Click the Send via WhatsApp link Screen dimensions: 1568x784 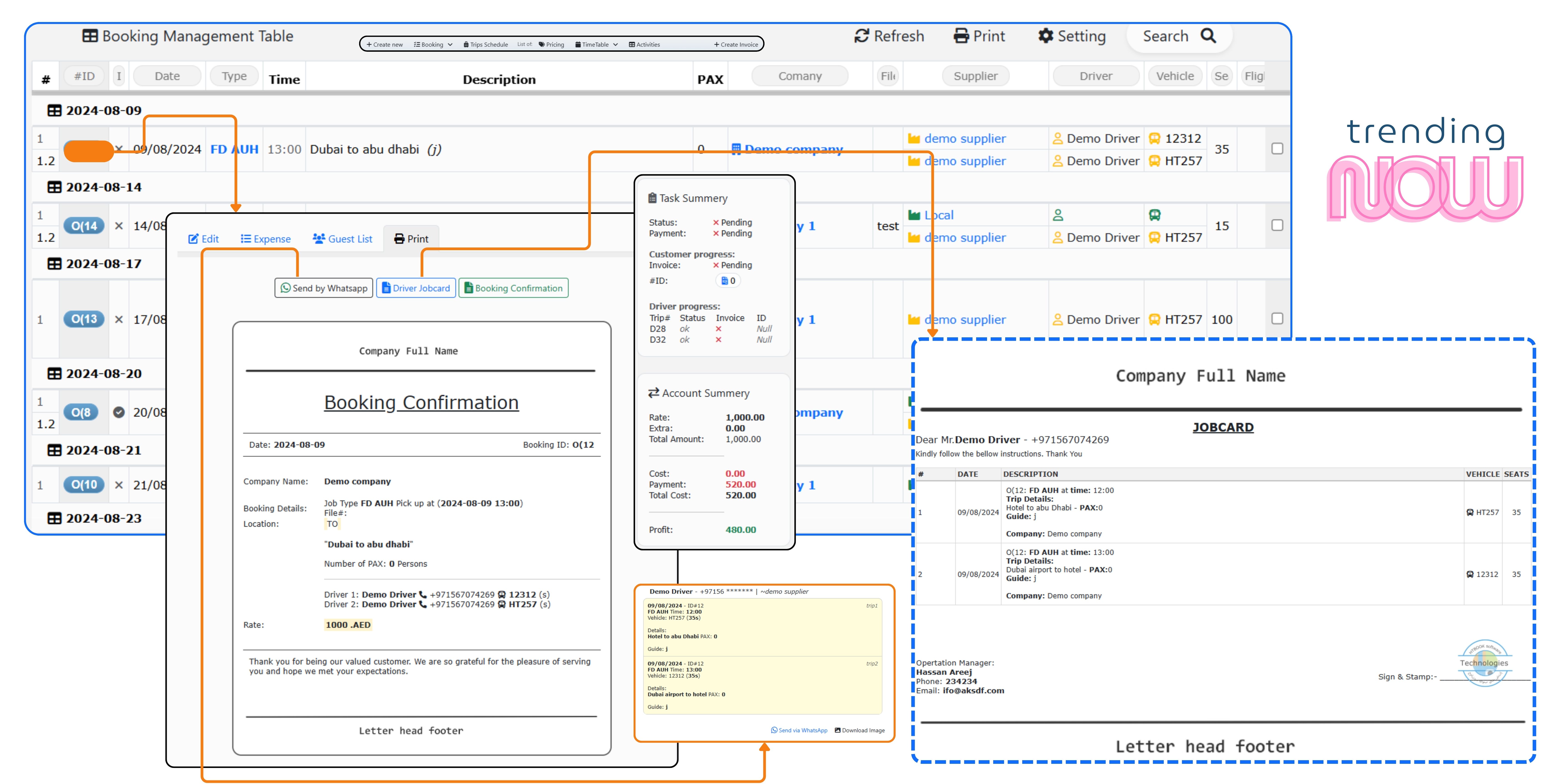pyautogui.click(x=799, y=730)
